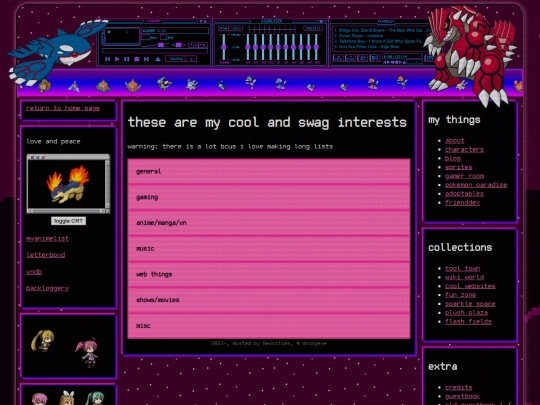Click the 16K equalizer band slider
This screenshot has height=405, width=540.
click(316, 47)
